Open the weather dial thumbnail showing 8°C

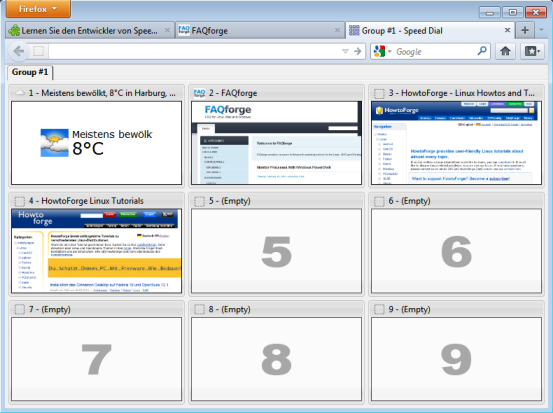[x=97, y=143]
